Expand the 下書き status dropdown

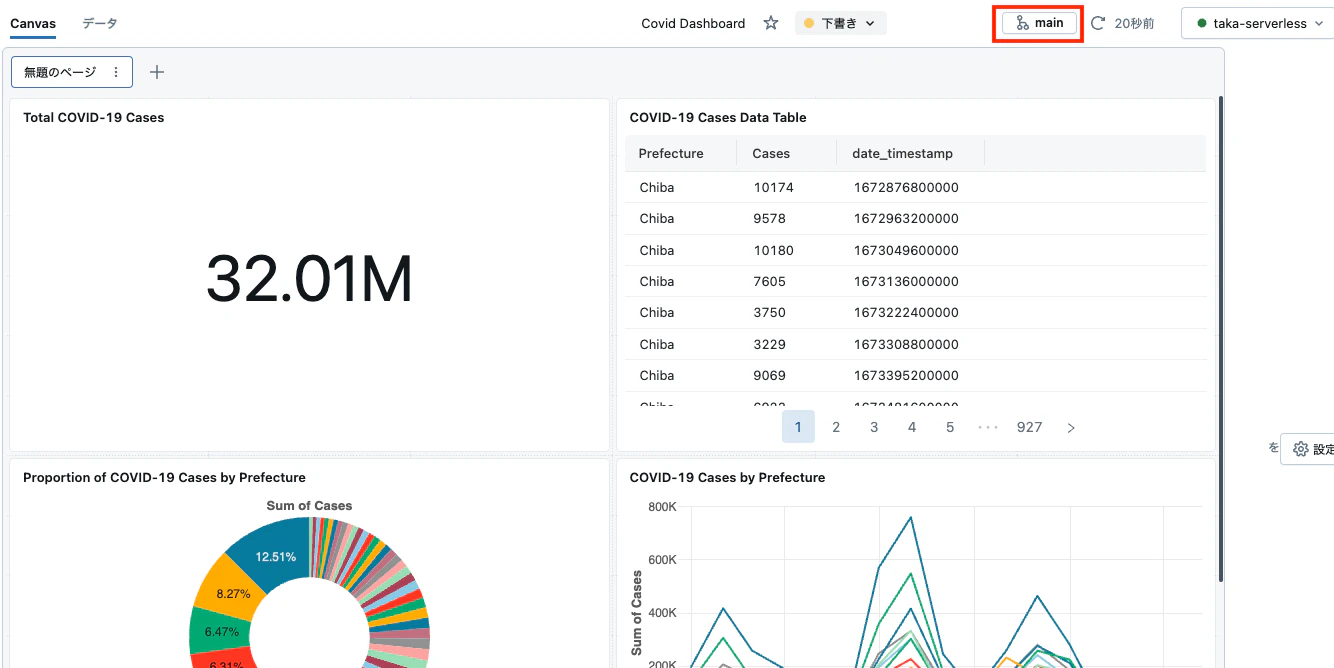841,23
